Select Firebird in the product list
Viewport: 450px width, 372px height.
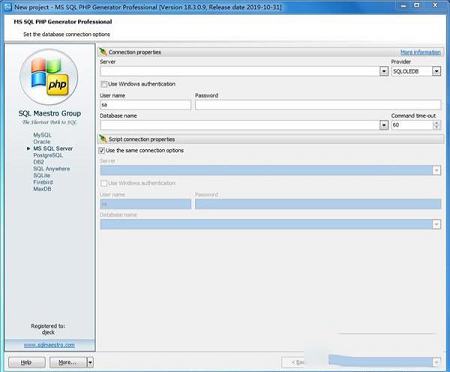coord(43,182)
